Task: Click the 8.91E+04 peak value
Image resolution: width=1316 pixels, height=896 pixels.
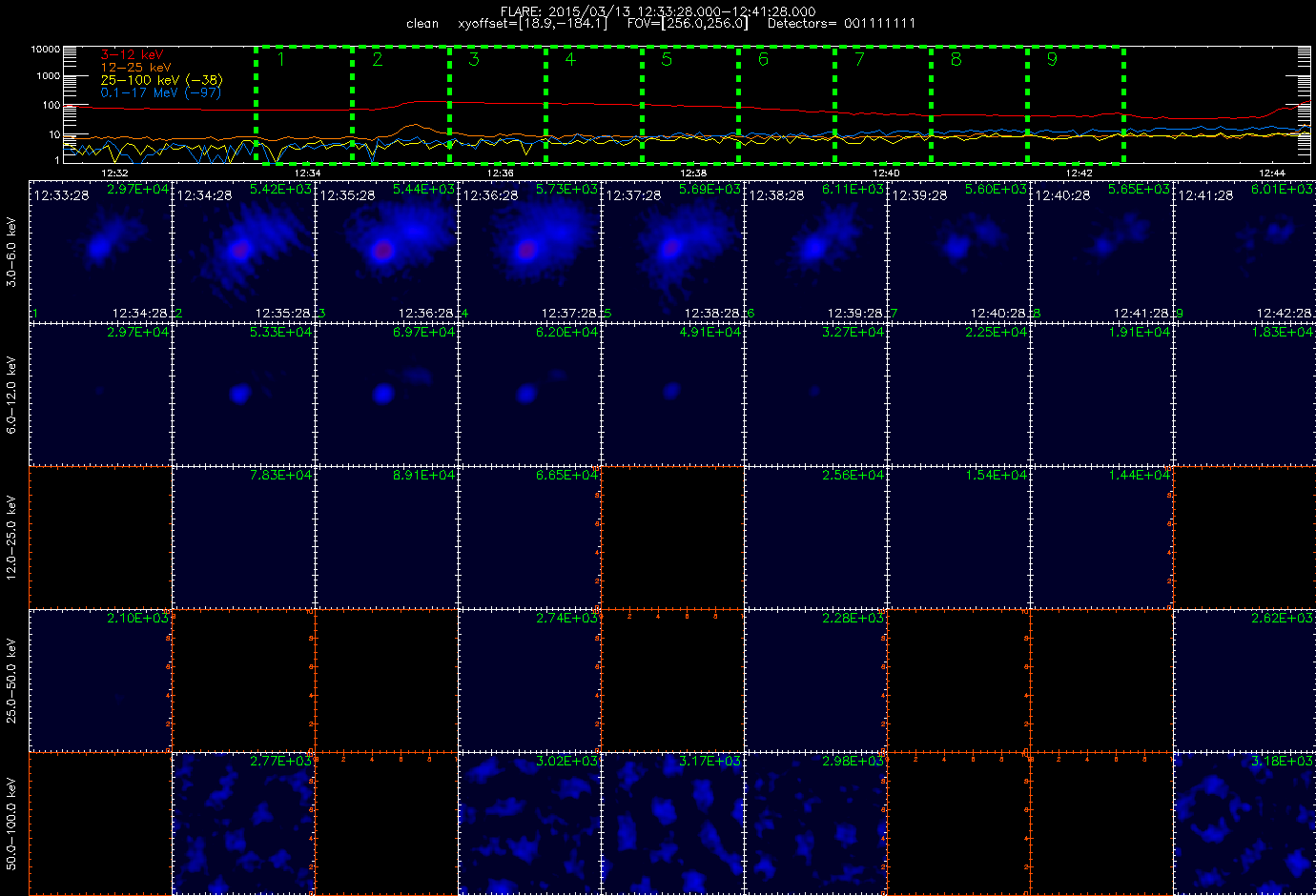Action: point(423,476)
